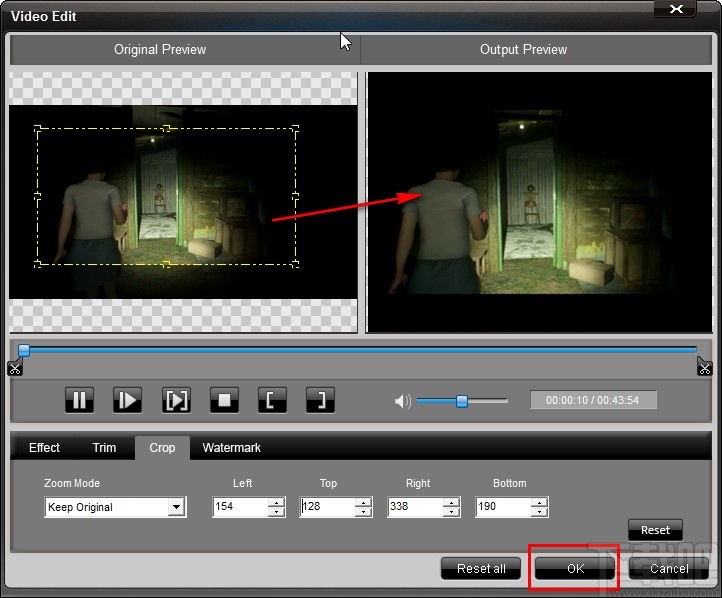This screenshot has width=722, height=598.
Task: Increase the Right crop value
Action: 451,502
